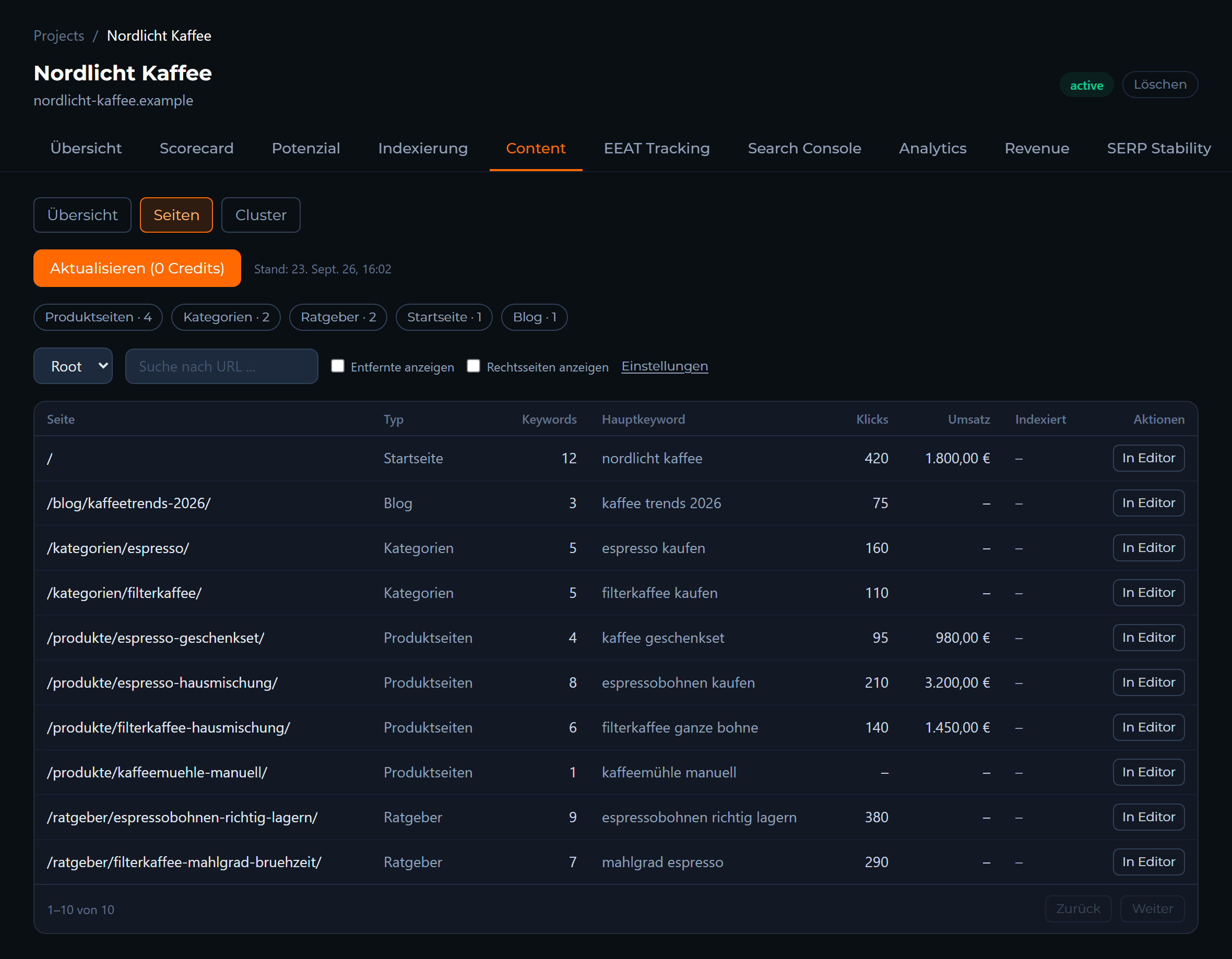Click the Löschen button

pyautogui.click(x=1160, y=85)
